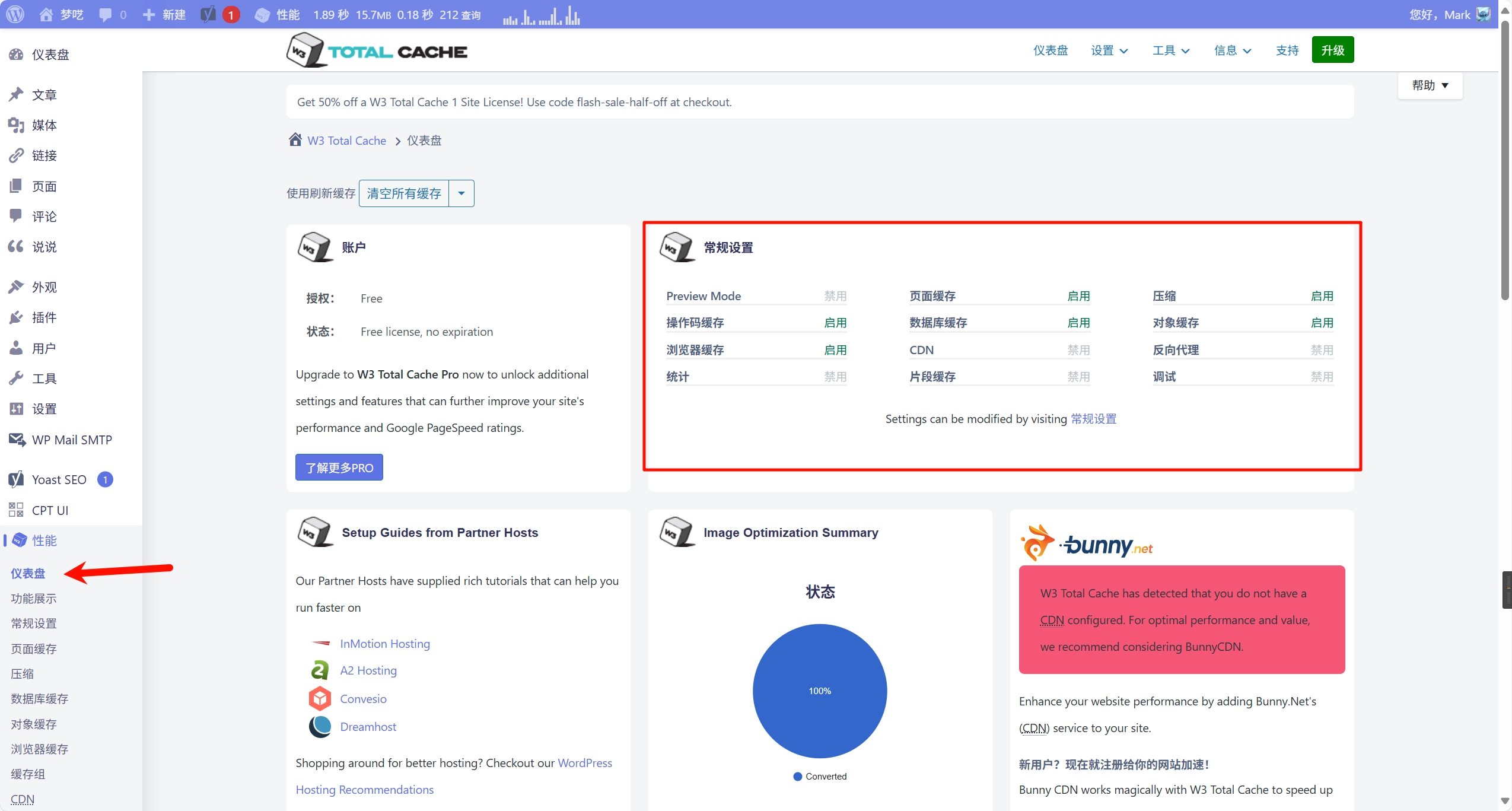The height and width of the screenshot is (811, 1512).
Task: Open InMotion Hosting link
Action: coord(385,644)
